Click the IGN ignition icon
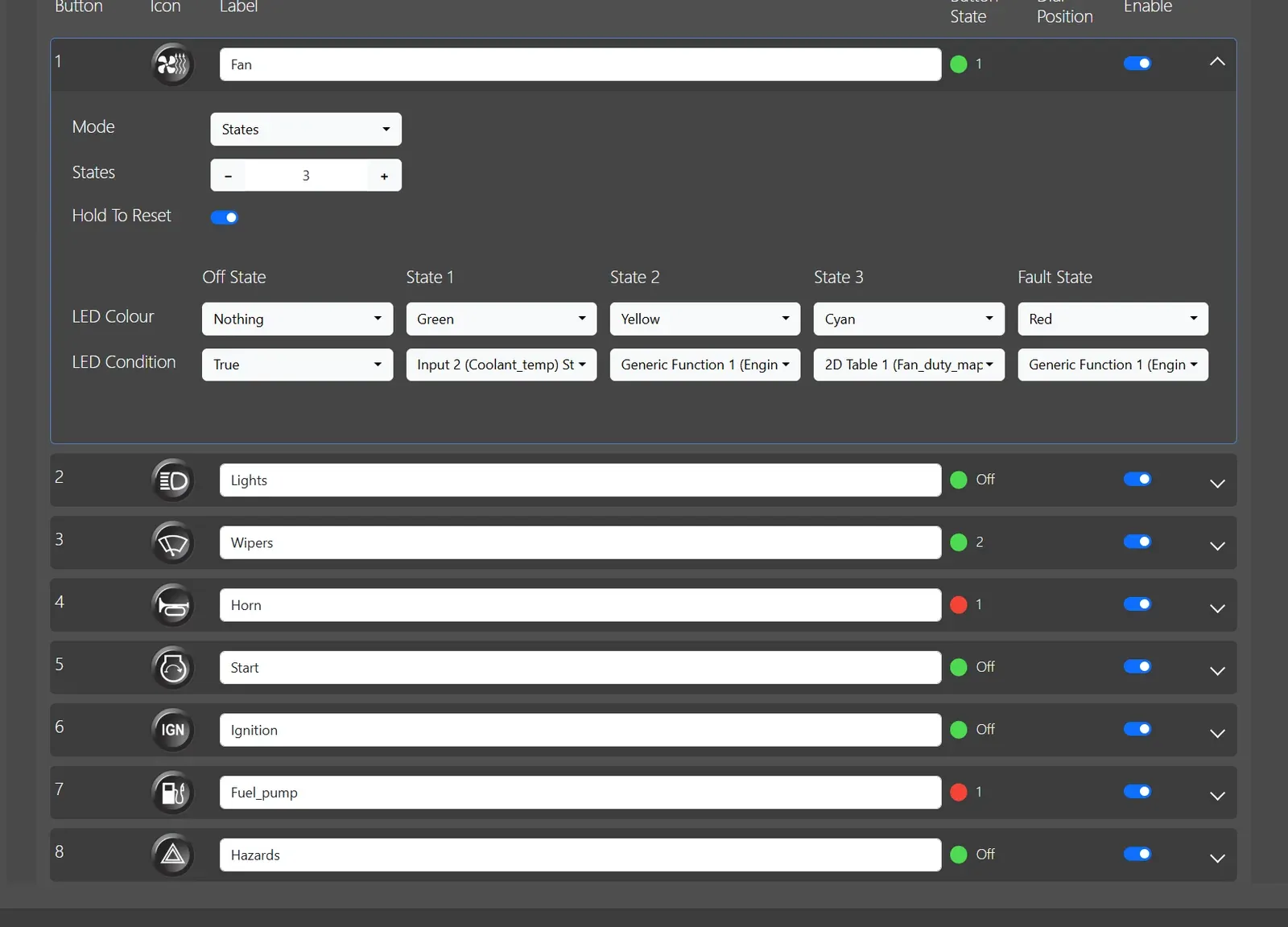This screenshot has width=1288, height=927. point(172,730)
